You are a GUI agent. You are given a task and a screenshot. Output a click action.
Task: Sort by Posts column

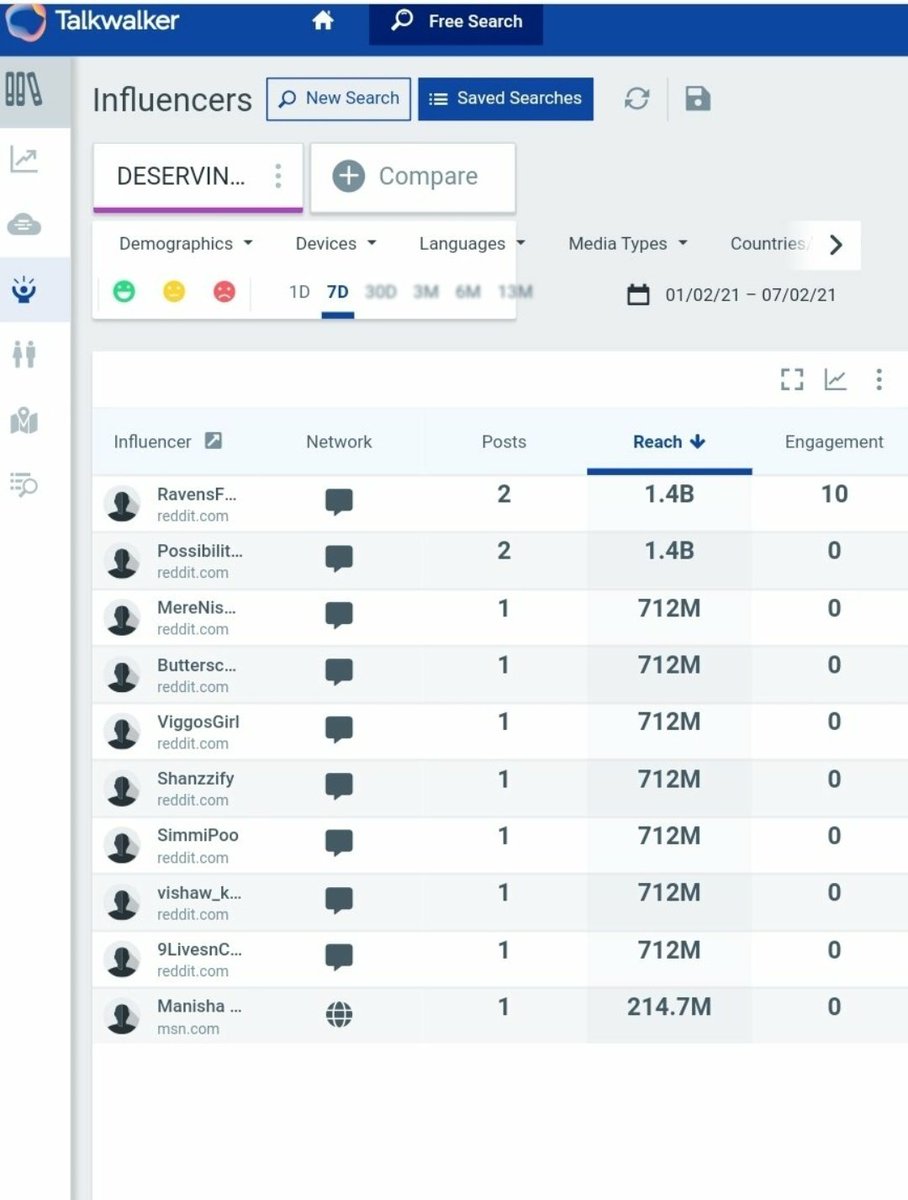pyautogui.click(x=504, y=442)
